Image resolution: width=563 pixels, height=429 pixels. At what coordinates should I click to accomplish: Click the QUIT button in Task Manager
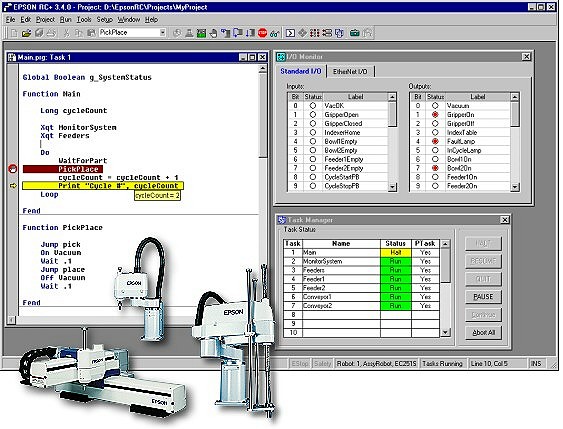[483, 279]
